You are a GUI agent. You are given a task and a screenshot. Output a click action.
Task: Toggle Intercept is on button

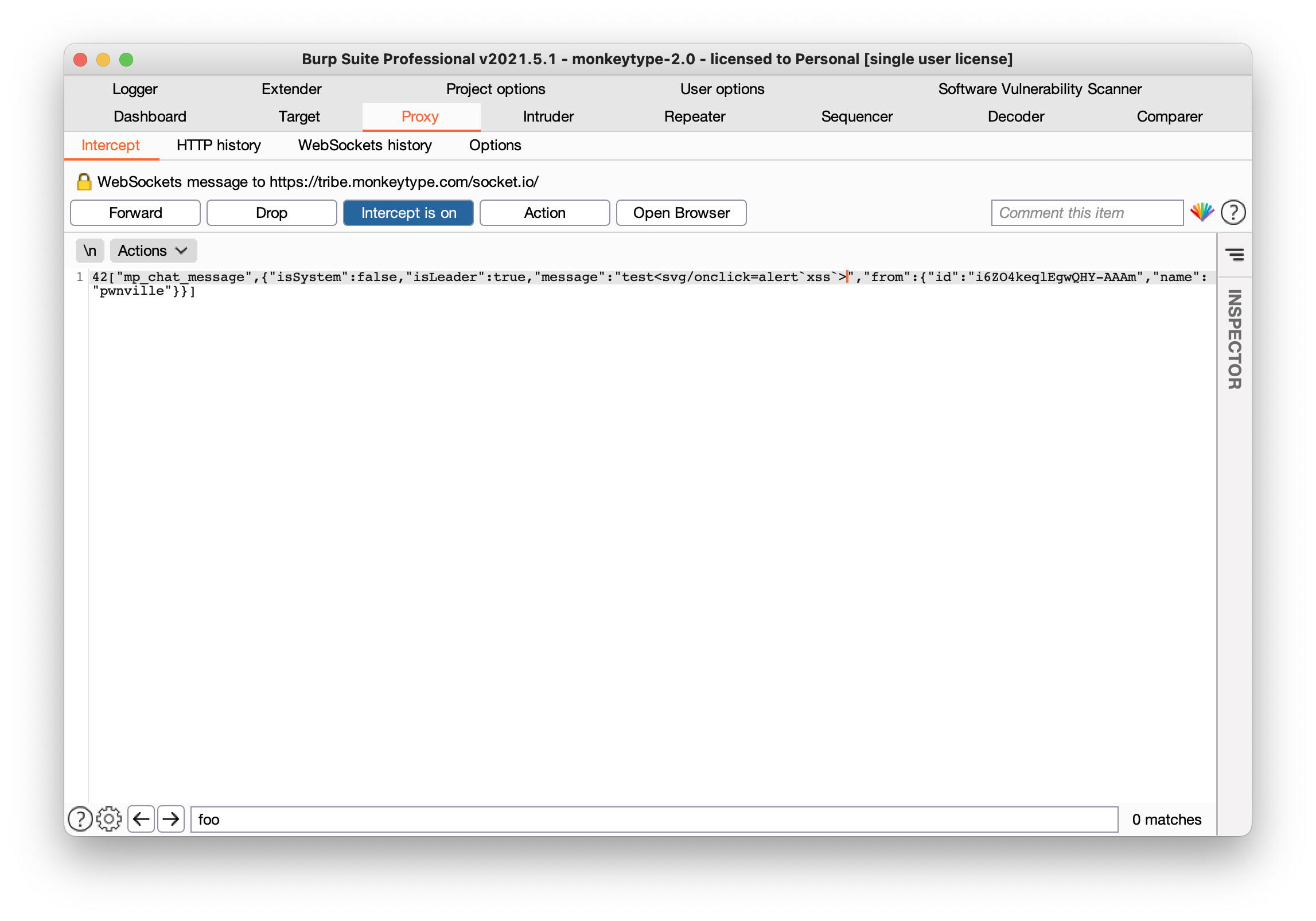(x=409, y=211)
